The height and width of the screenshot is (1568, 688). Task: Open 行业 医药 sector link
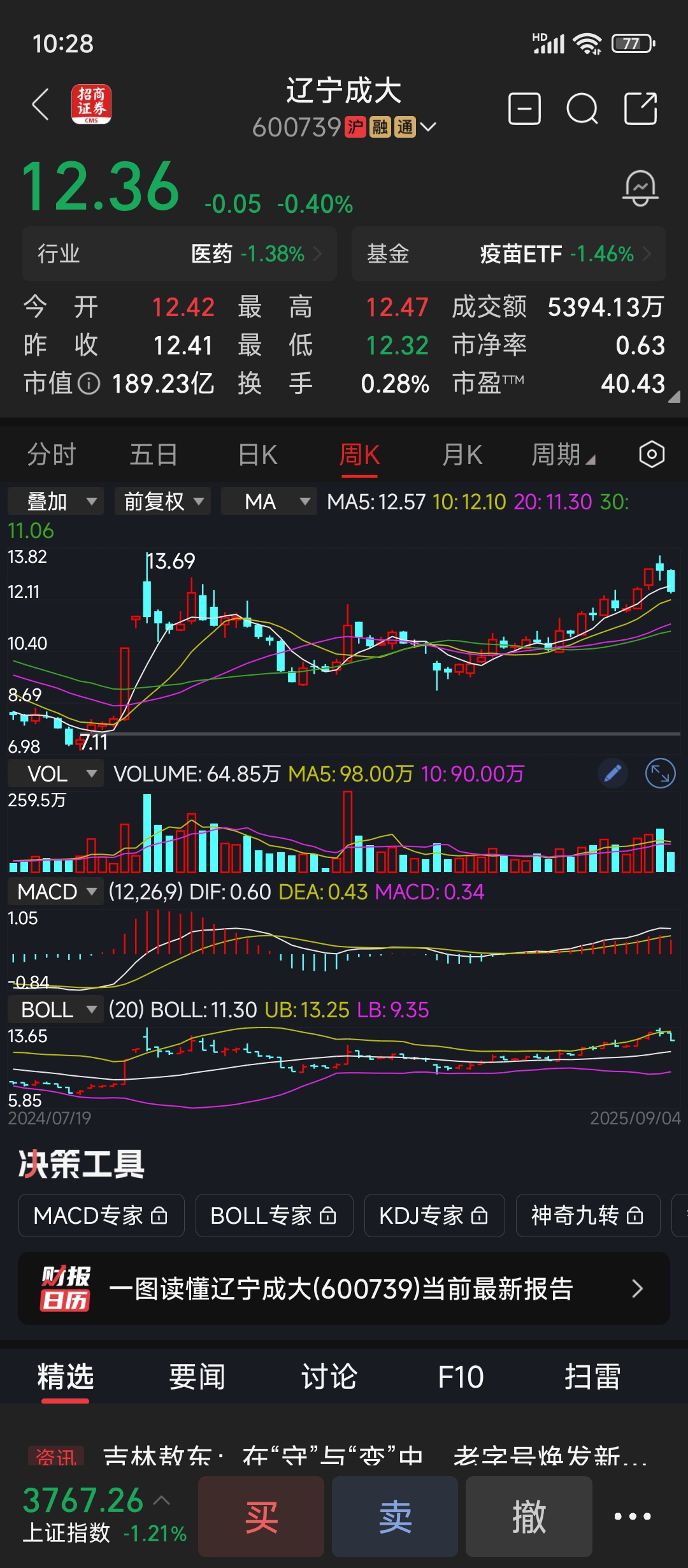[x=180, y=254]
